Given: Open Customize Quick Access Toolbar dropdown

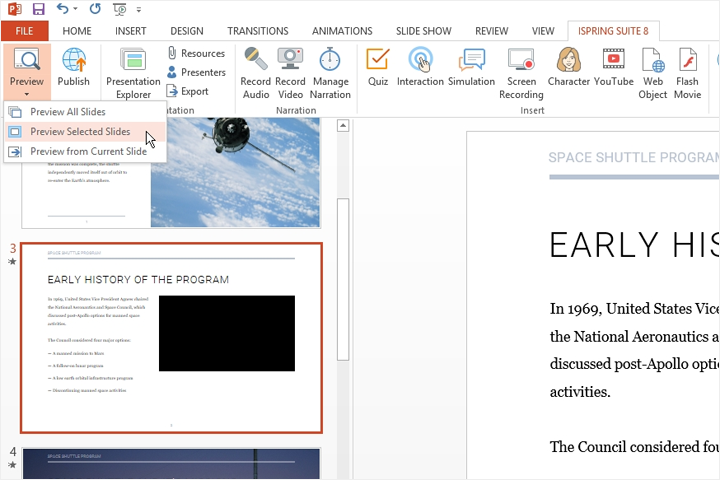Looking at the screenshot, I should (x=139, y=9).
